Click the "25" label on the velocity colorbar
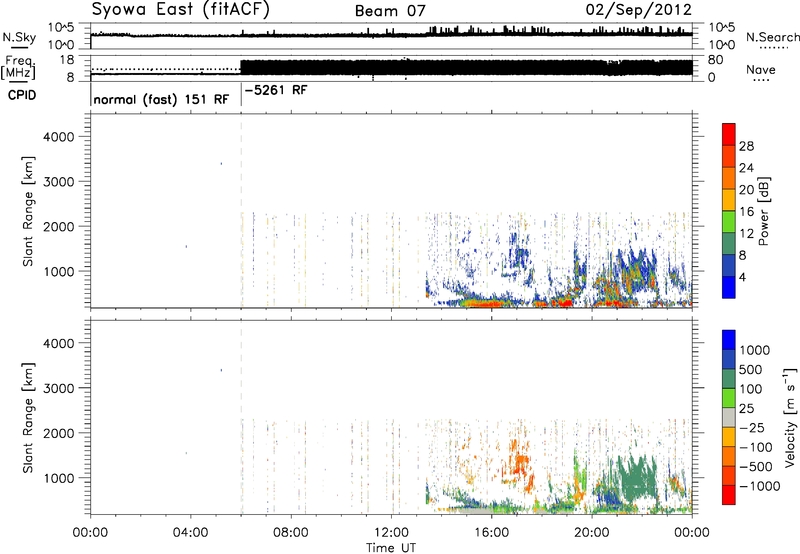This screenshot has height=554, width=800. (746, 408)
